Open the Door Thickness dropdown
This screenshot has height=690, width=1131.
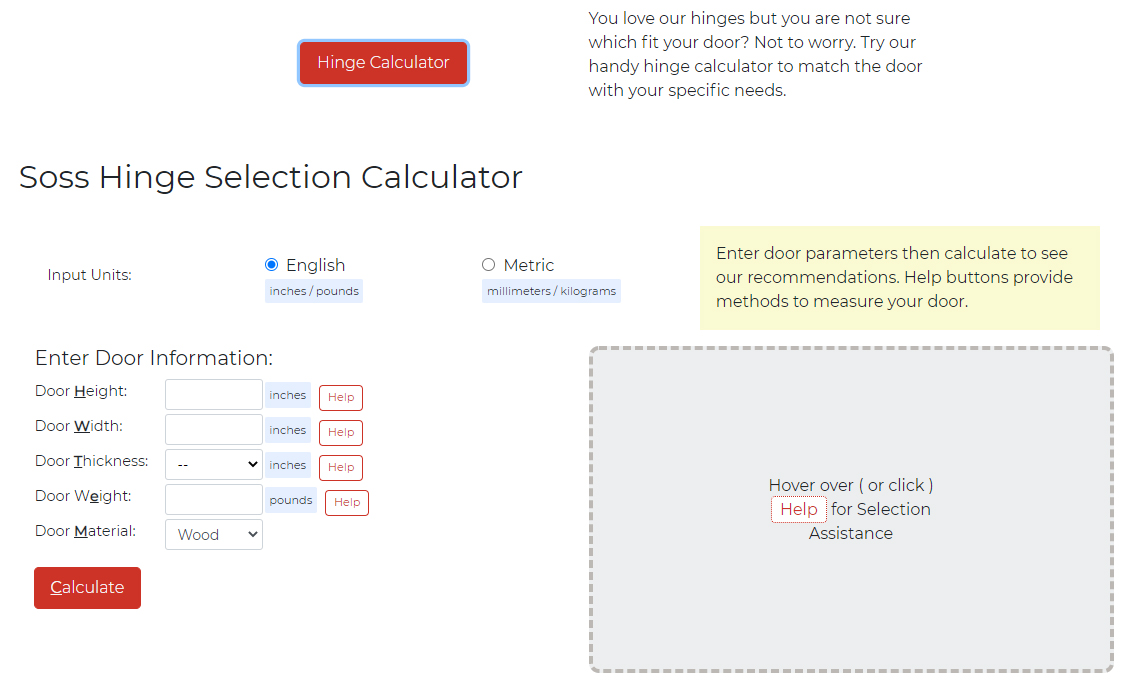pyautogui.click(x=213, y=464)
